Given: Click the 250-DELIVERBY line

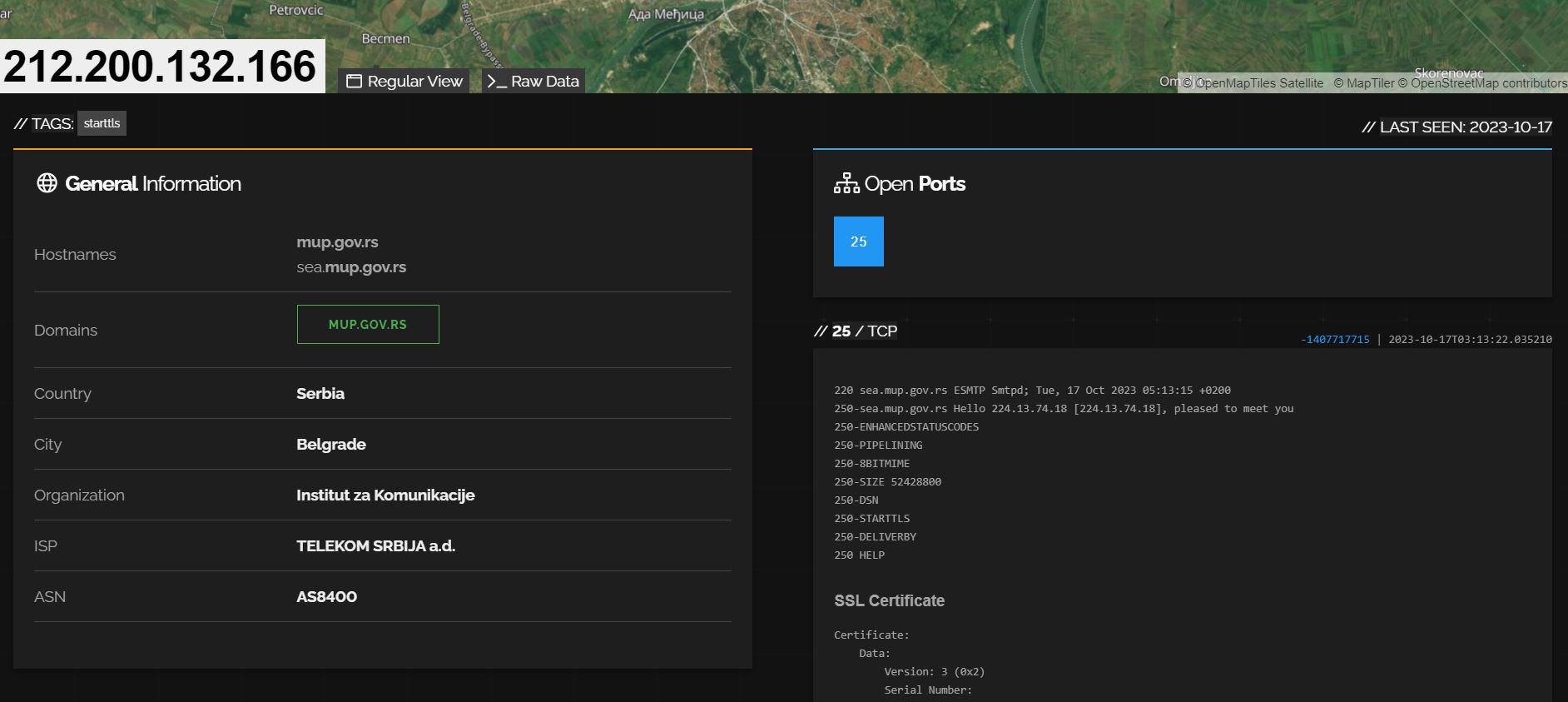Looking at the screenshot, I should point(875,536).
